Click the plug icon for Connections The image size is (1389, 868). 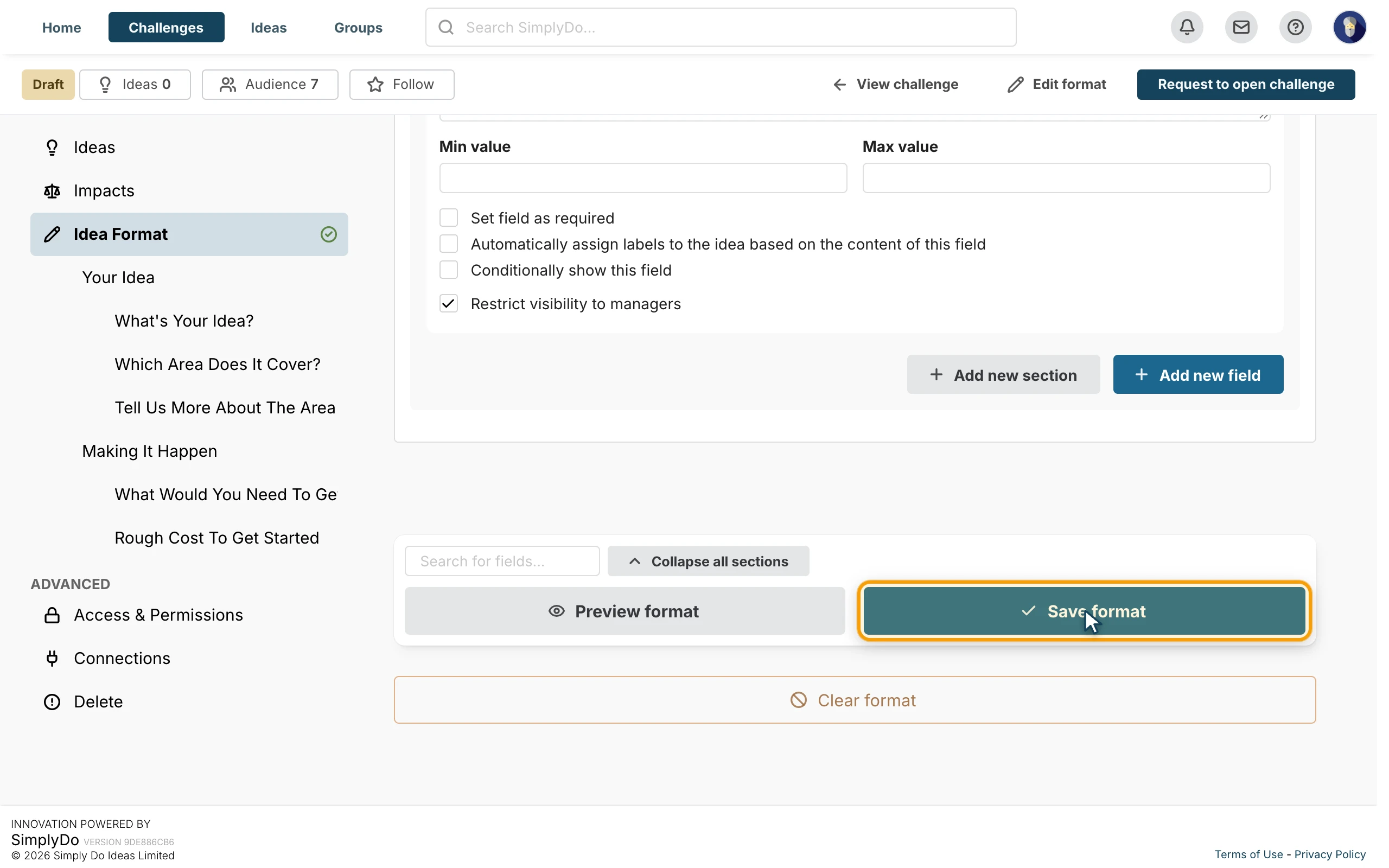(x=52, y=659)
